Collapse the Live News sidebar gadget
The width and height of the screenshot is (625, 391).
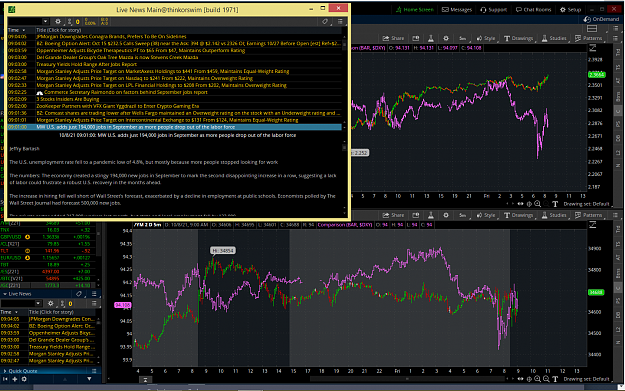5,294
